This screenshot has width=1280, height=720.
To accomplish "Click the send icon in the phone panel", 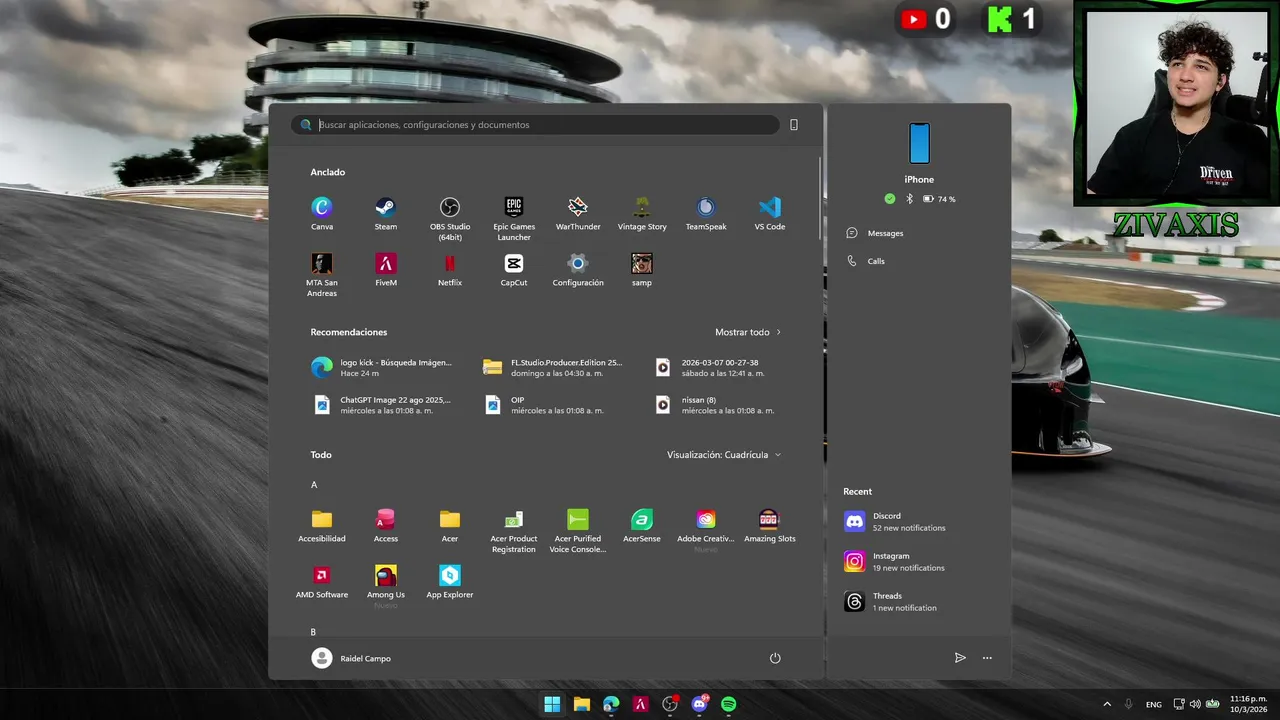I will [x=960, y=658].
